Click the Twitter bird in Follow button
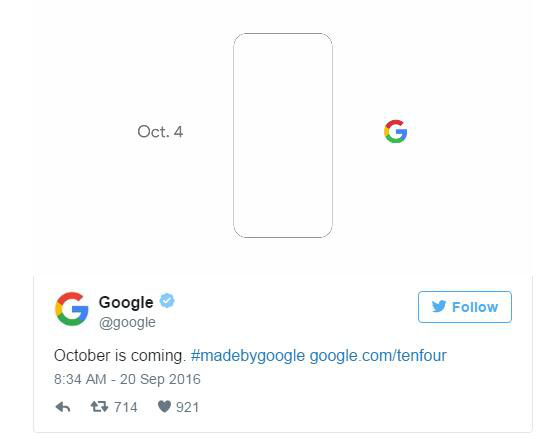The width and height of the screenshot is (555, 439). point(439,307)
